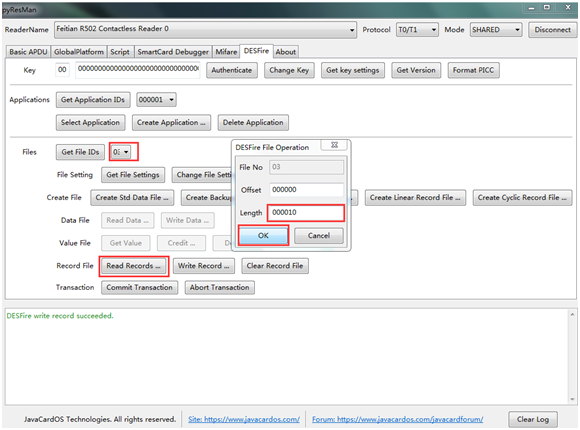The width and height of the screenshot is (580, 430).
Task: Open the SmartCard Debugger tab
Action: [x=173, y=52]
